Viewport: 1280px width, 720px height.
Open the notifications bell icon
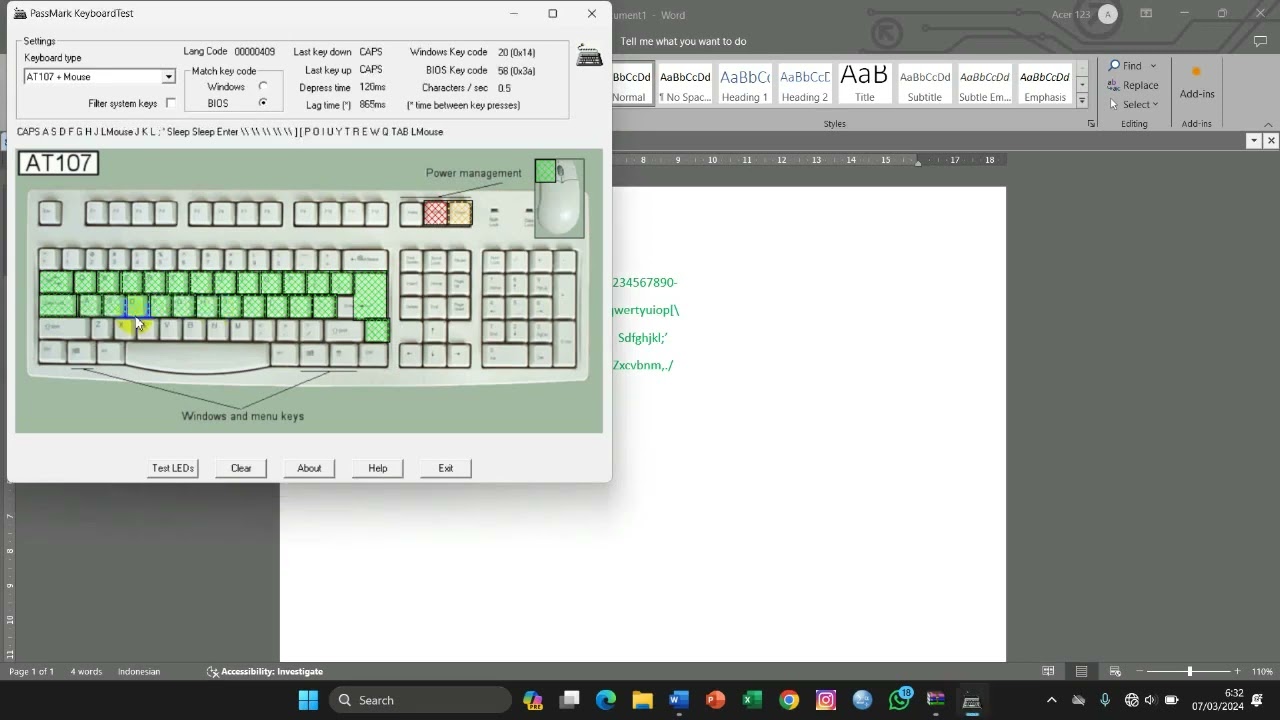(x=1257, y=700)
